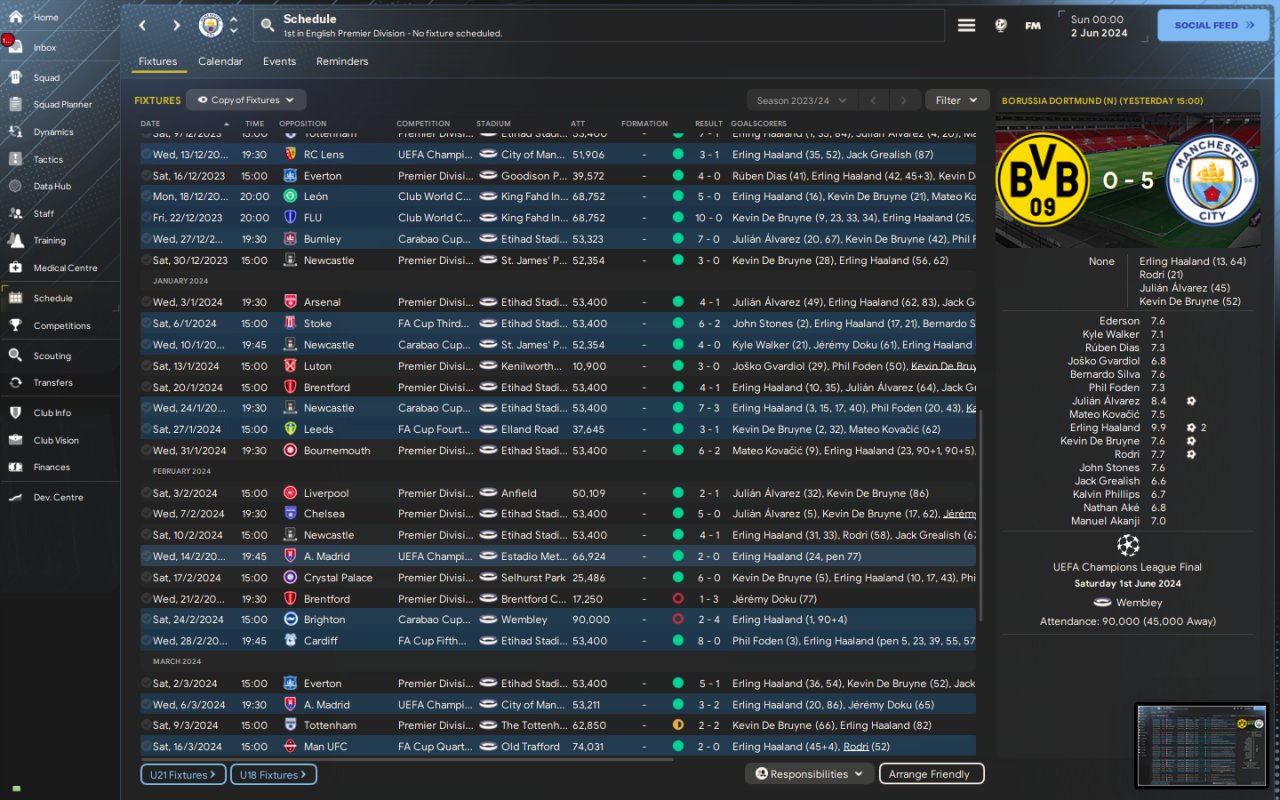Image resolution: width=1280 pixels, height=800 pixels.
Task: Open the Dynamics sidebar icon
Action: [x=15, y=131]
